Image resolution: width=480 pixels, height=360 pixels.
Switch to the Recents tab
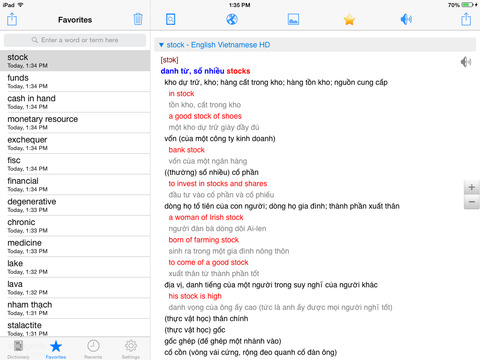(x=93, y=349)
